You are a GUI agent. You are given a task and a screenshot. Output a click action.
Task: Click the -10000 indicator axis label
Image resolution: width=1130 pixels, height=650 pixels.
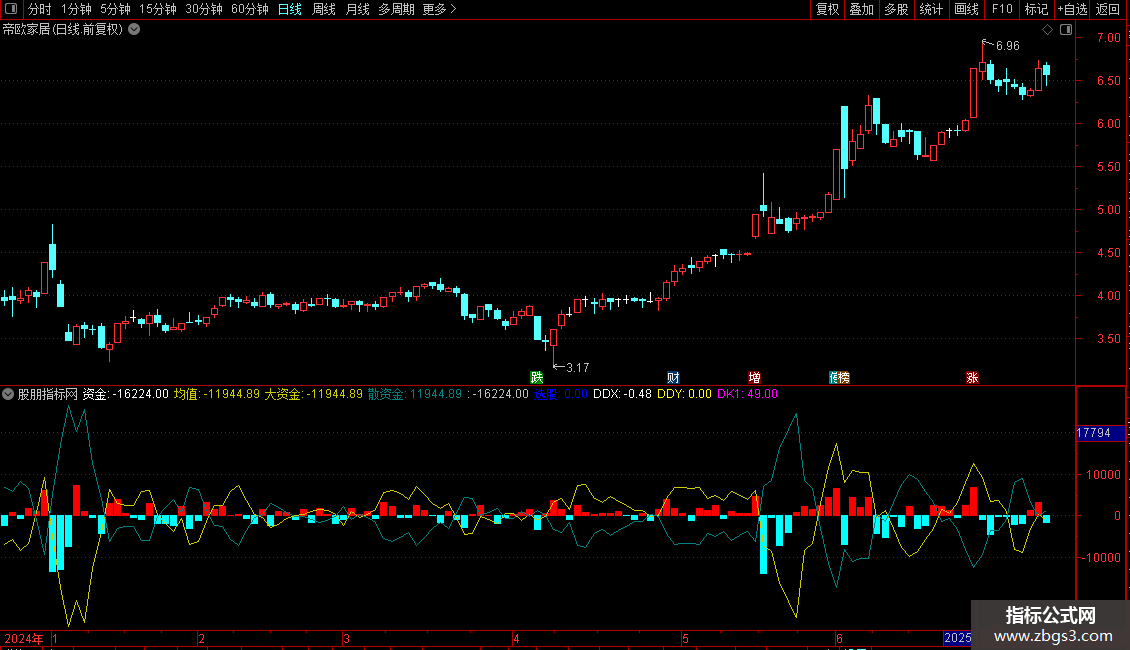pos(1101,558)
